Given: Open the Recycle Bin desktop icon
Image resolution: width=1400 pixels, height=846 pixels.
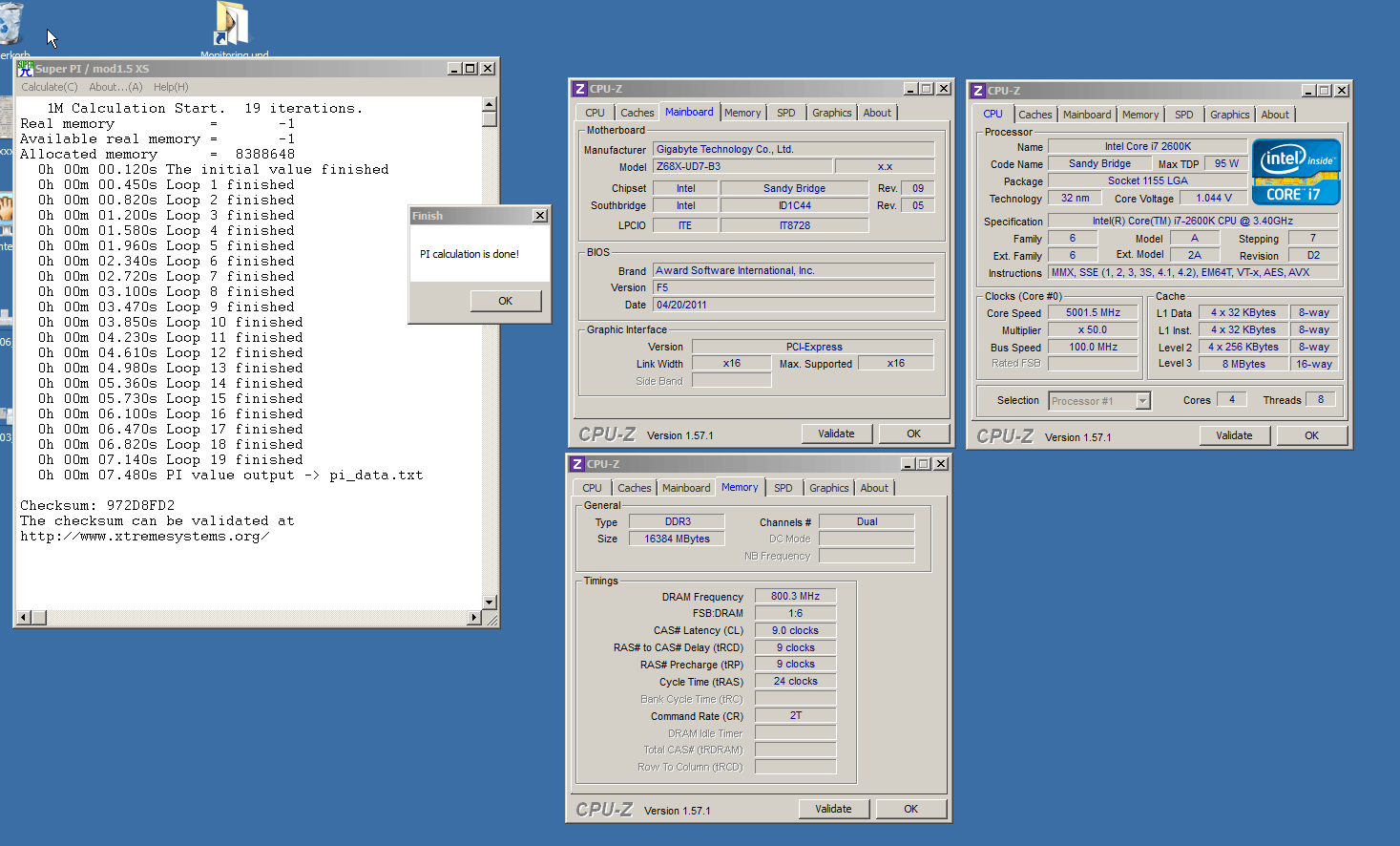Looking at the screenshot, I should click(10, 24).
